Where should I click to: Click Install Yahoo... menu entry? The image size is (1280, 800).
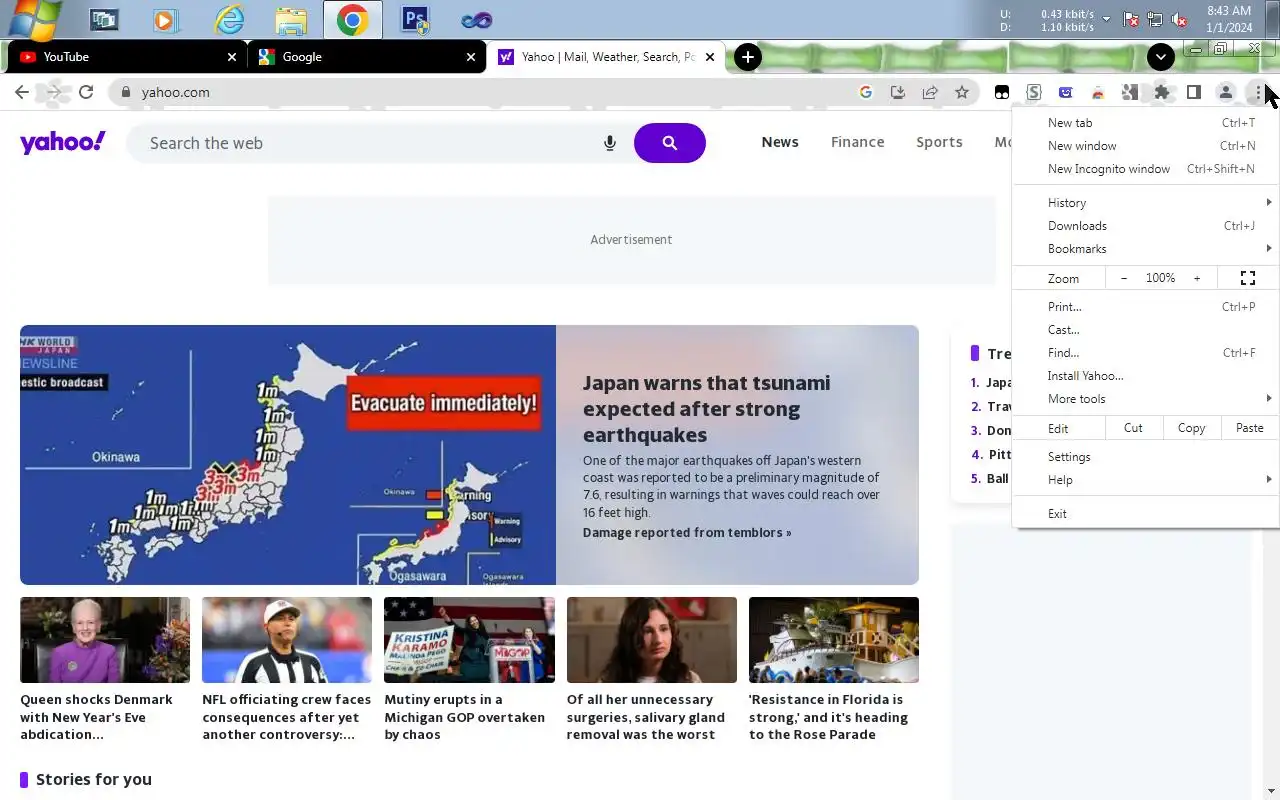coord(1146,376)
